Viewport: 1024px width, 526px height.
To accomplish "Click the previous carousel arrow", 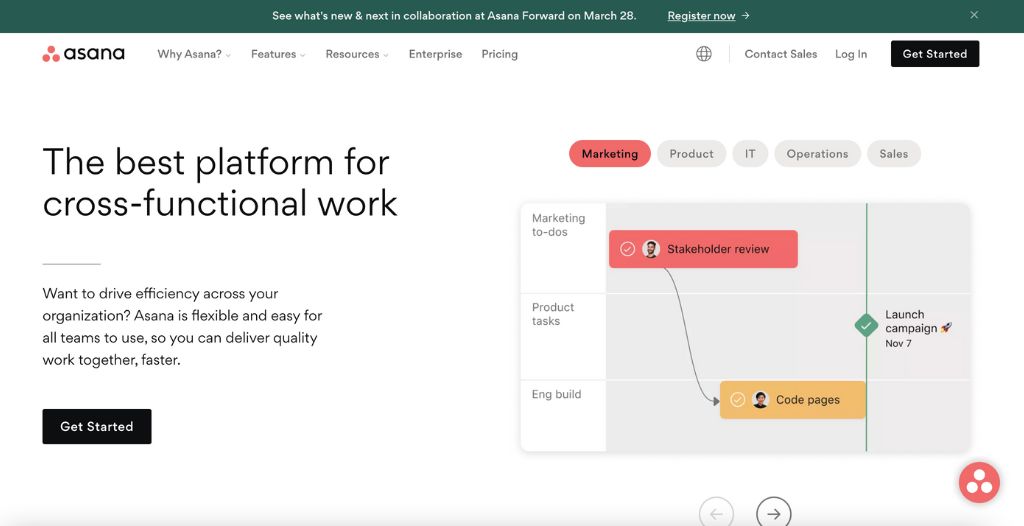I will click(x=716, y=513).
